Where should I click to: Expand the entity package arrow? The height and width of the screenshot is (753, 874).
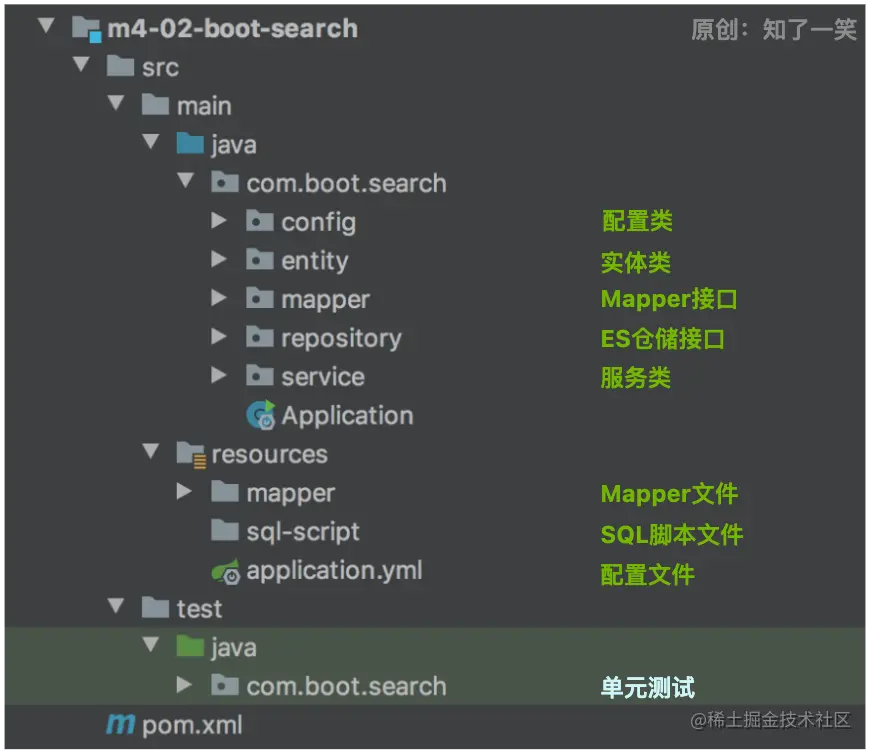coord(218,259)
